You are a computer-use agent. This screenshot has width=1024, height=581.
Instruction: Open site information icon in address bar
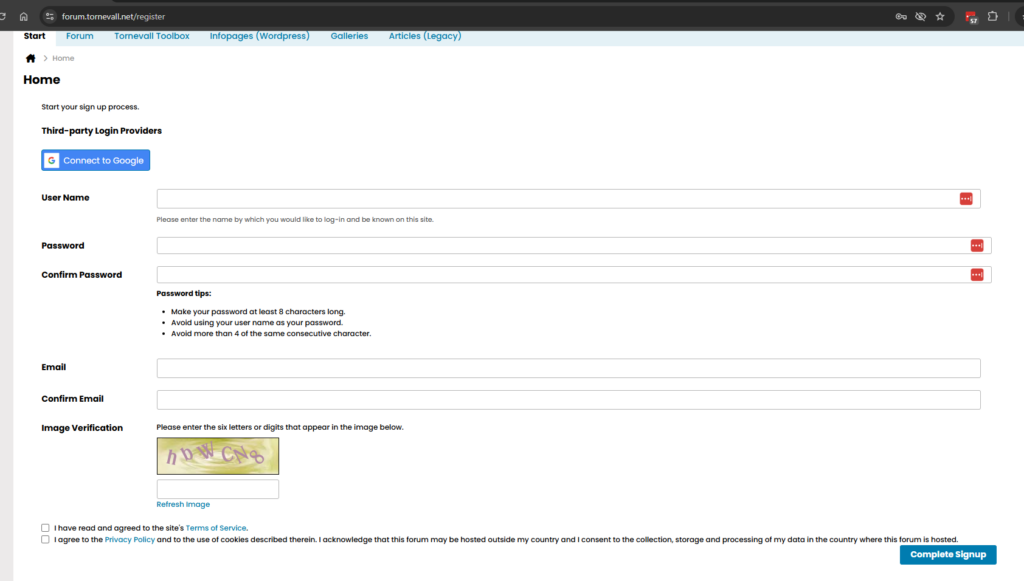49,16
